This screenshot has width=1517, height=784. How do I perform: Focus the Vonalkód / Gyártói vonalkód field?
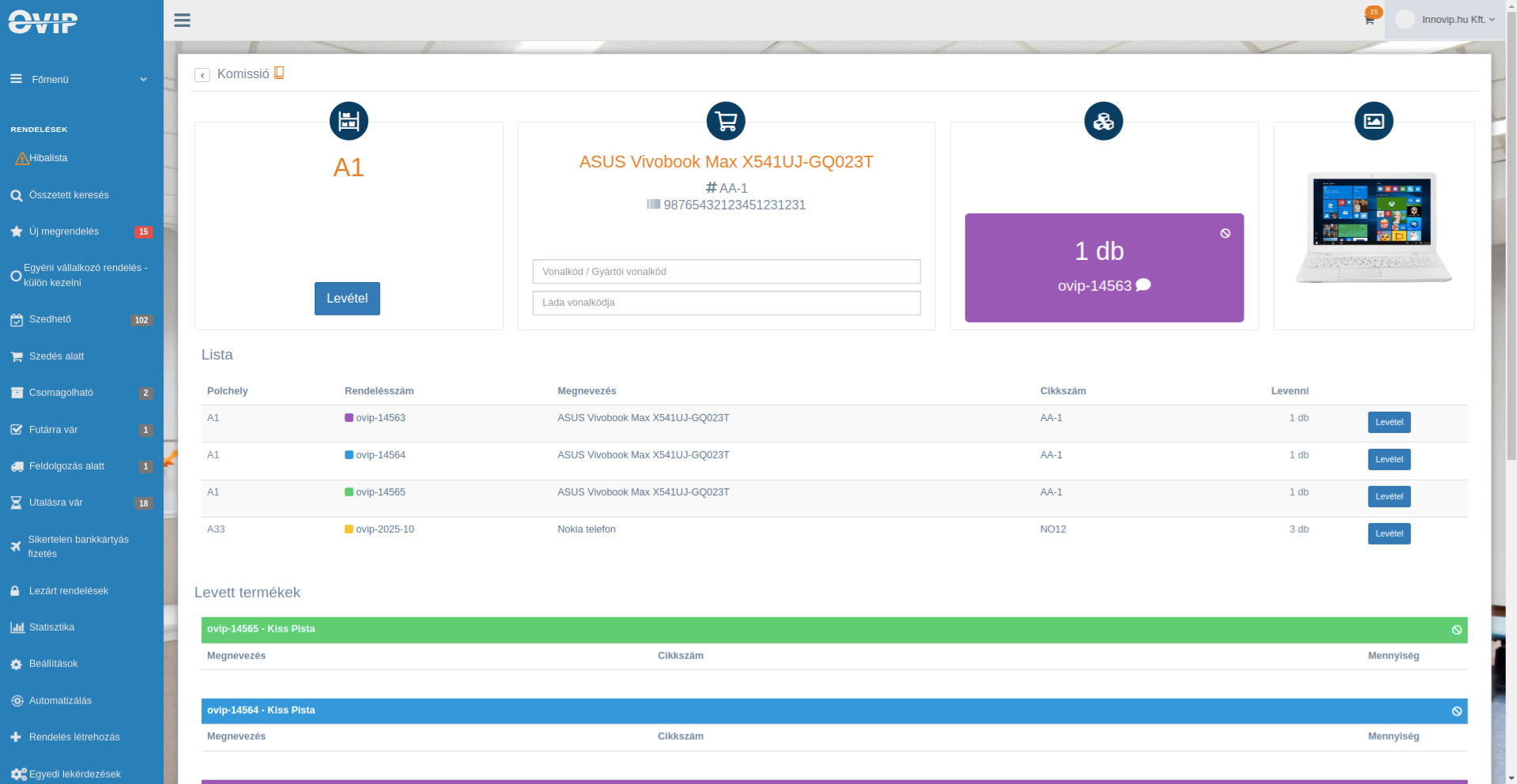pyautogui.click(x=726, y=271)
